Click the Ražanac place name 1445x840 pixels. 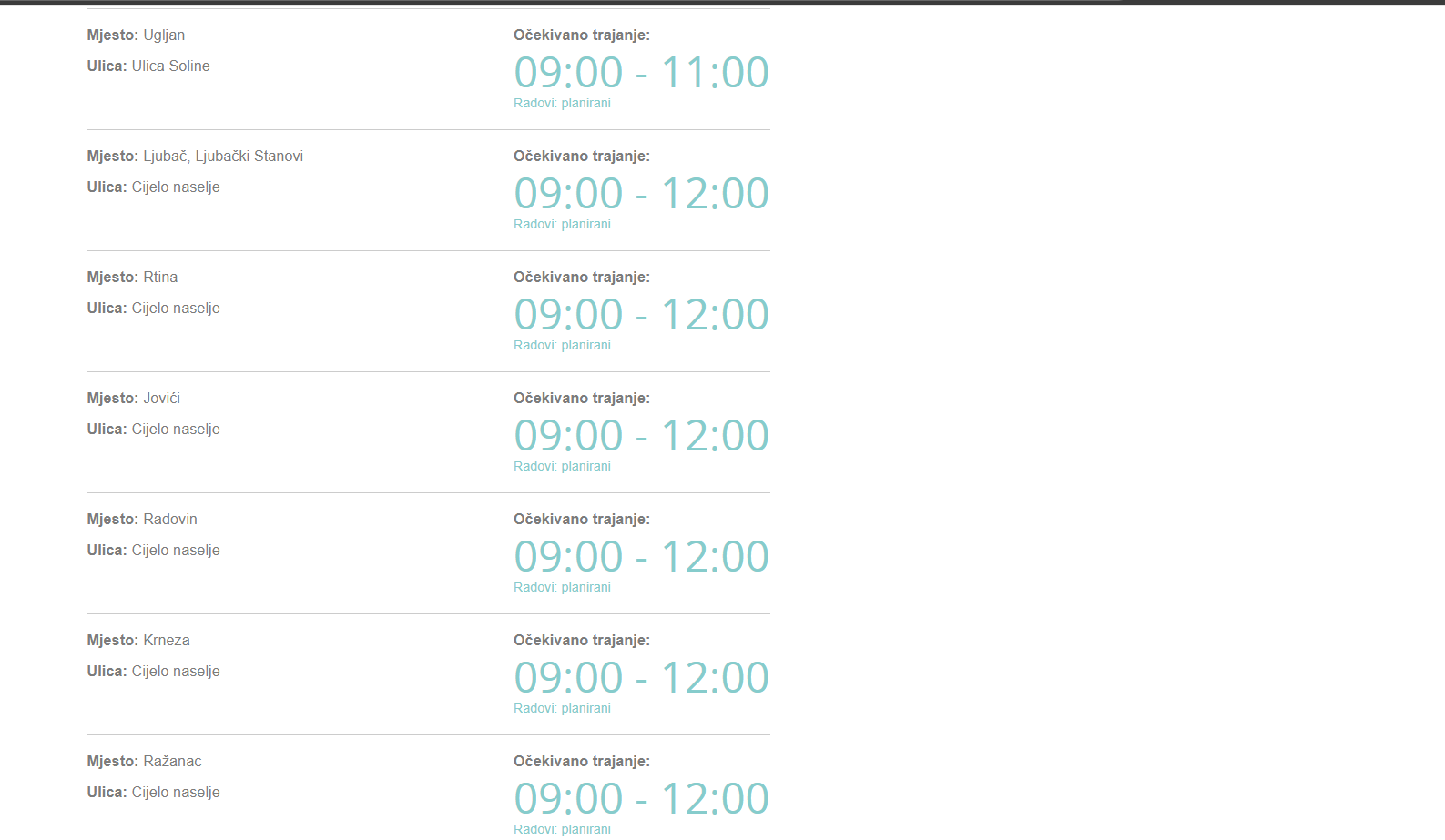tap(172, 762)
